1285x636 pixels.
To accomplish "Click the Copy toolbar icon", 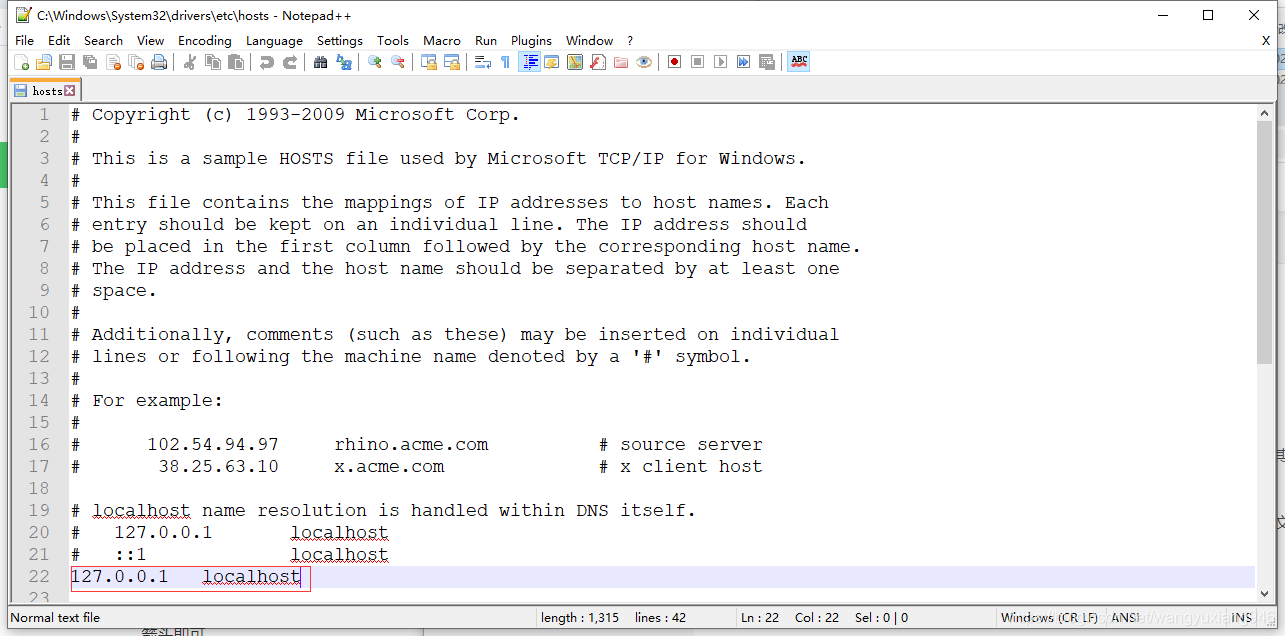I will click(213, 62).
